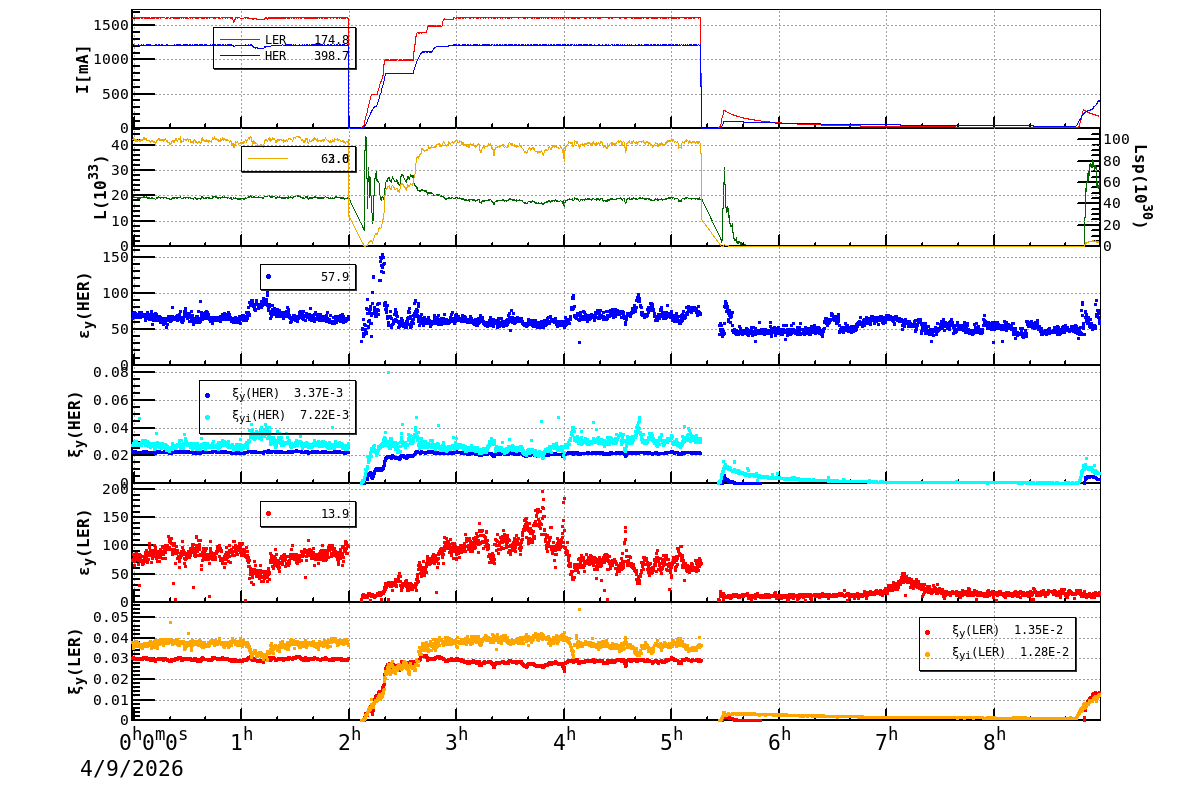Click the L(10^33) luminosity axis label
1200x798 pixels.
[x=99, y=188]
